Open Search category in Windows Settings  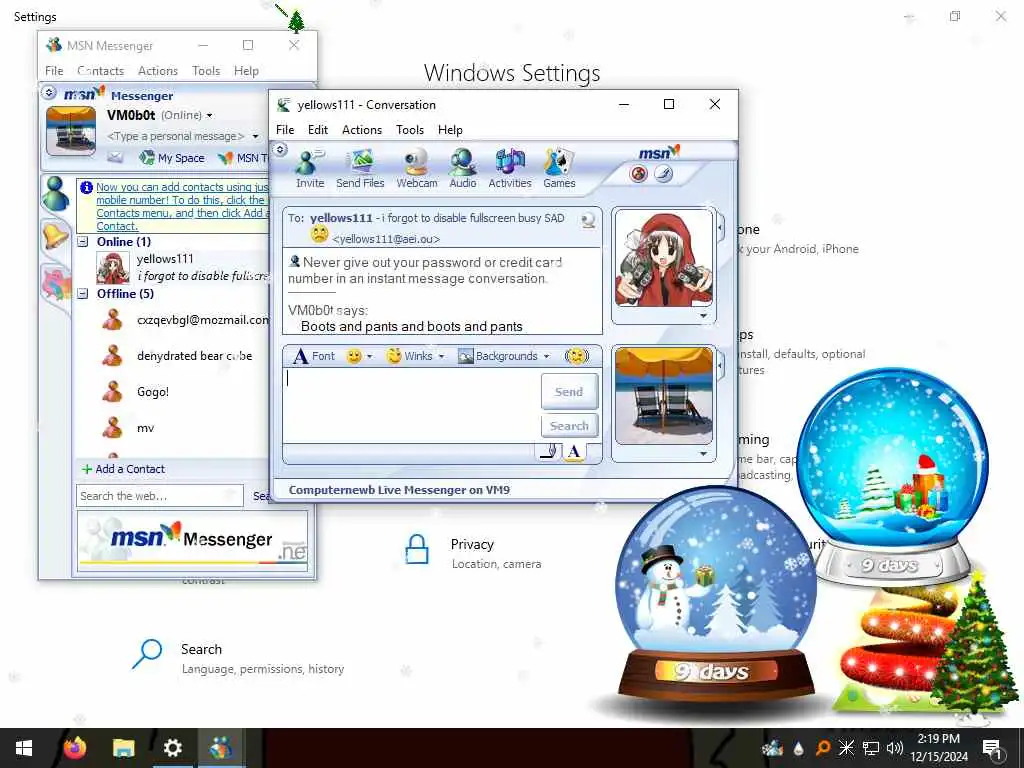[238, 658]
